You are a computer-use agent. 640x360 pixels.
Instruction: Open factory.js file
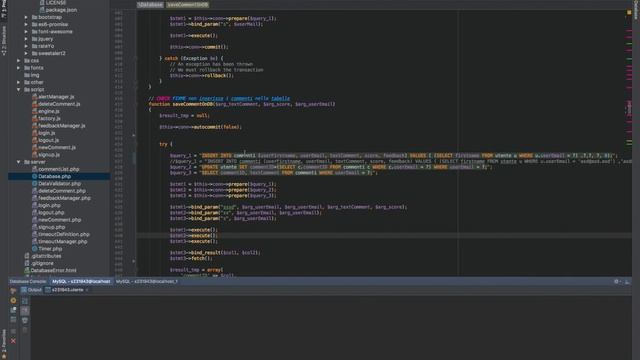pyautogui.click(x=46, y=118)
